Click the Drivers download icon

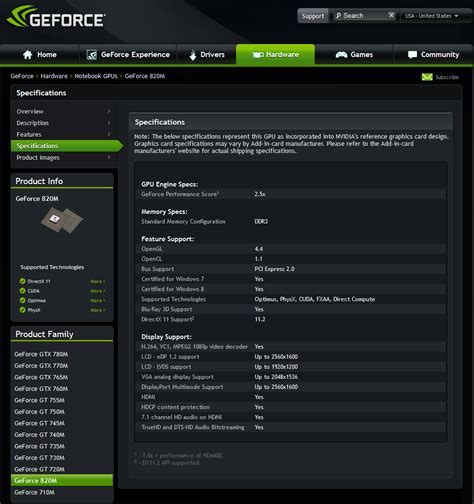(193, 55)
